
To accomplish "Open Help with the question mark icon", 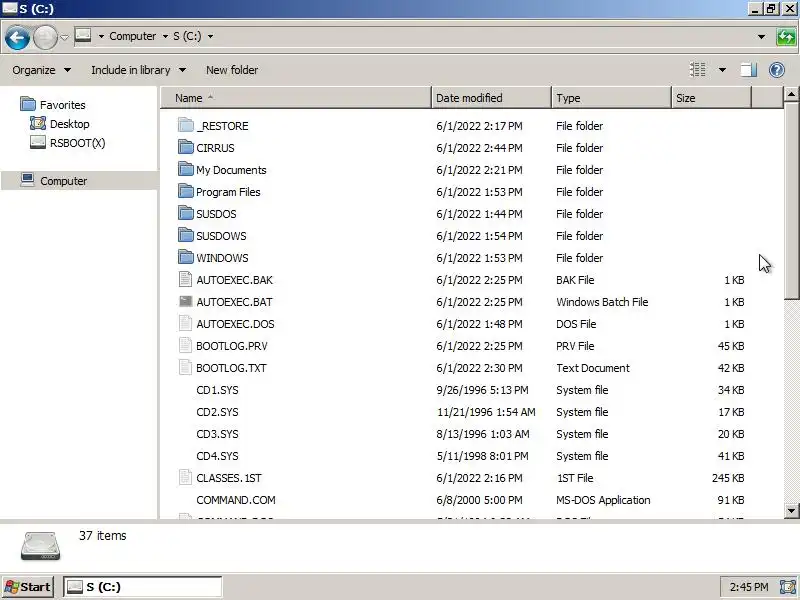I will tap(777, 69).
